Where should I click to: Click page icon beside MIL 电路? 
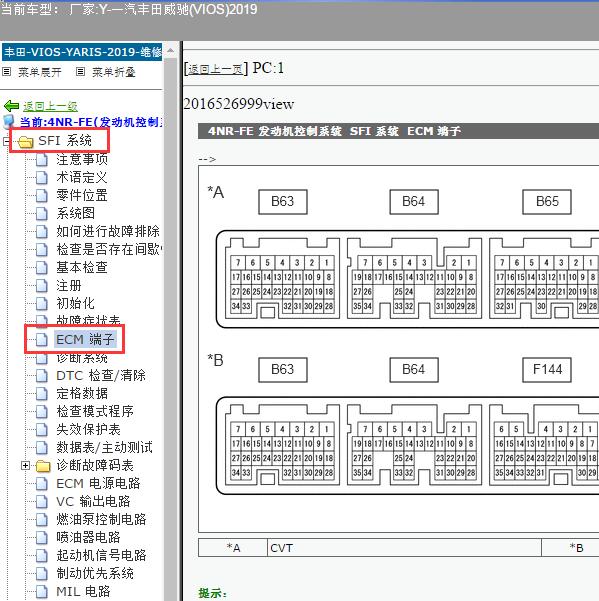[x=41, y=592]
